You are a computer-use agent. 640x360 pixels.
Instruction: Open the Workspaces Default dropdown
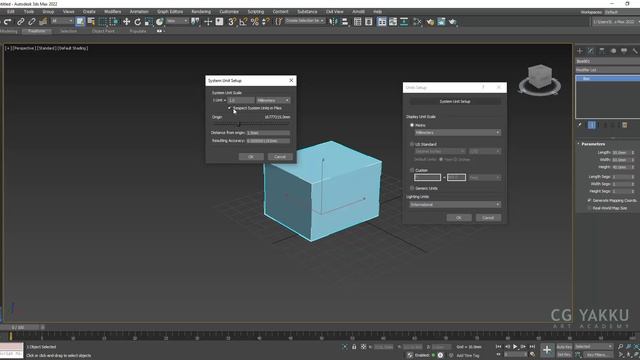click(x=622, y=12)
